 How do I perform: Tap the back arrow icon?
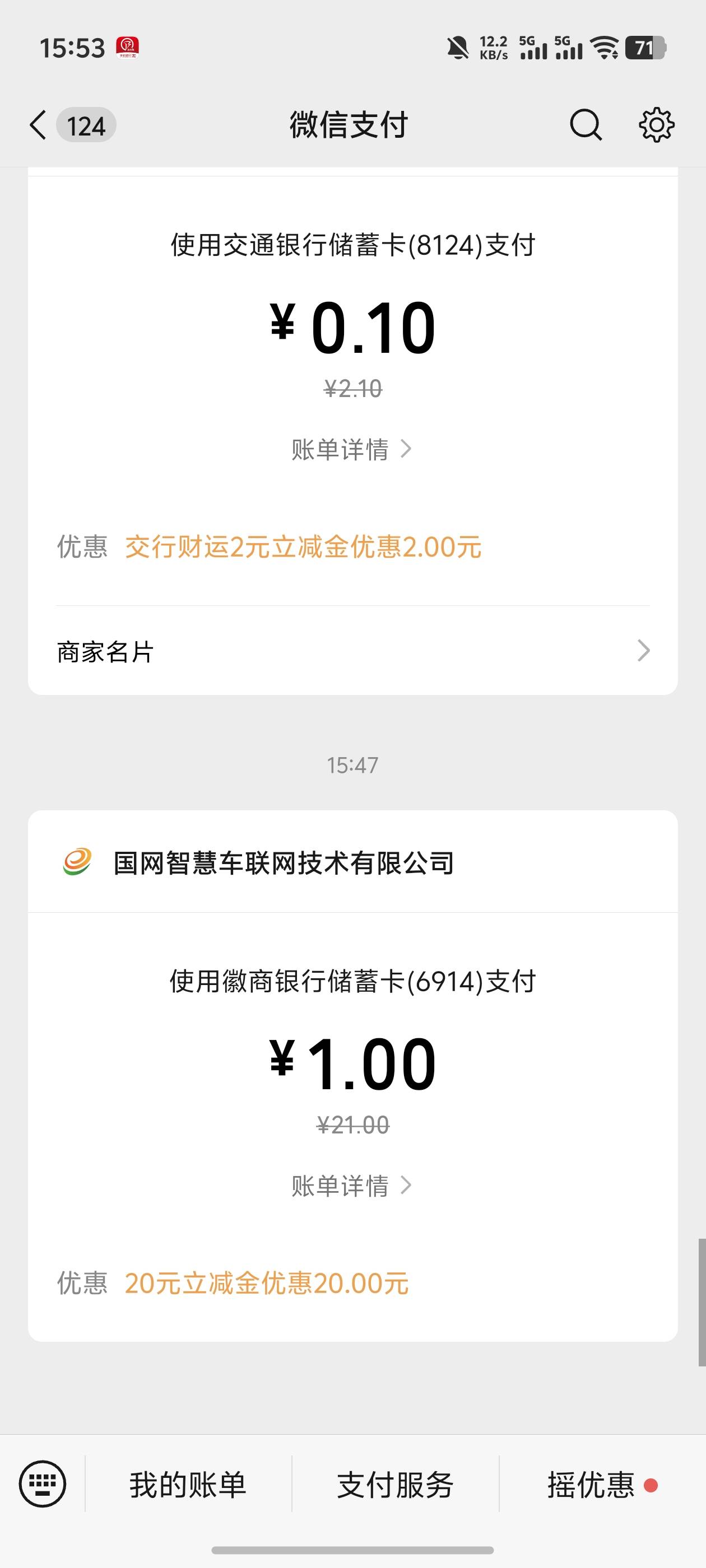(x=38, y=125)
